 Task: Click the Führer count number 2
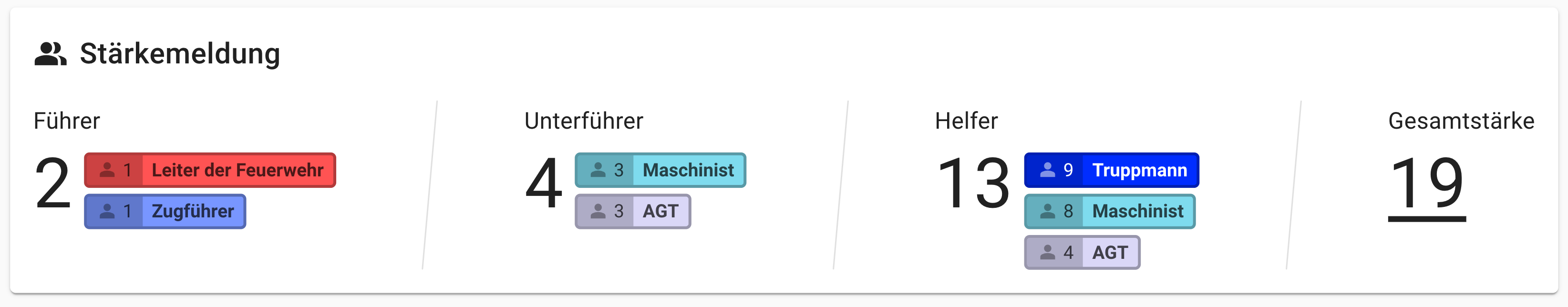pos(53,184)
